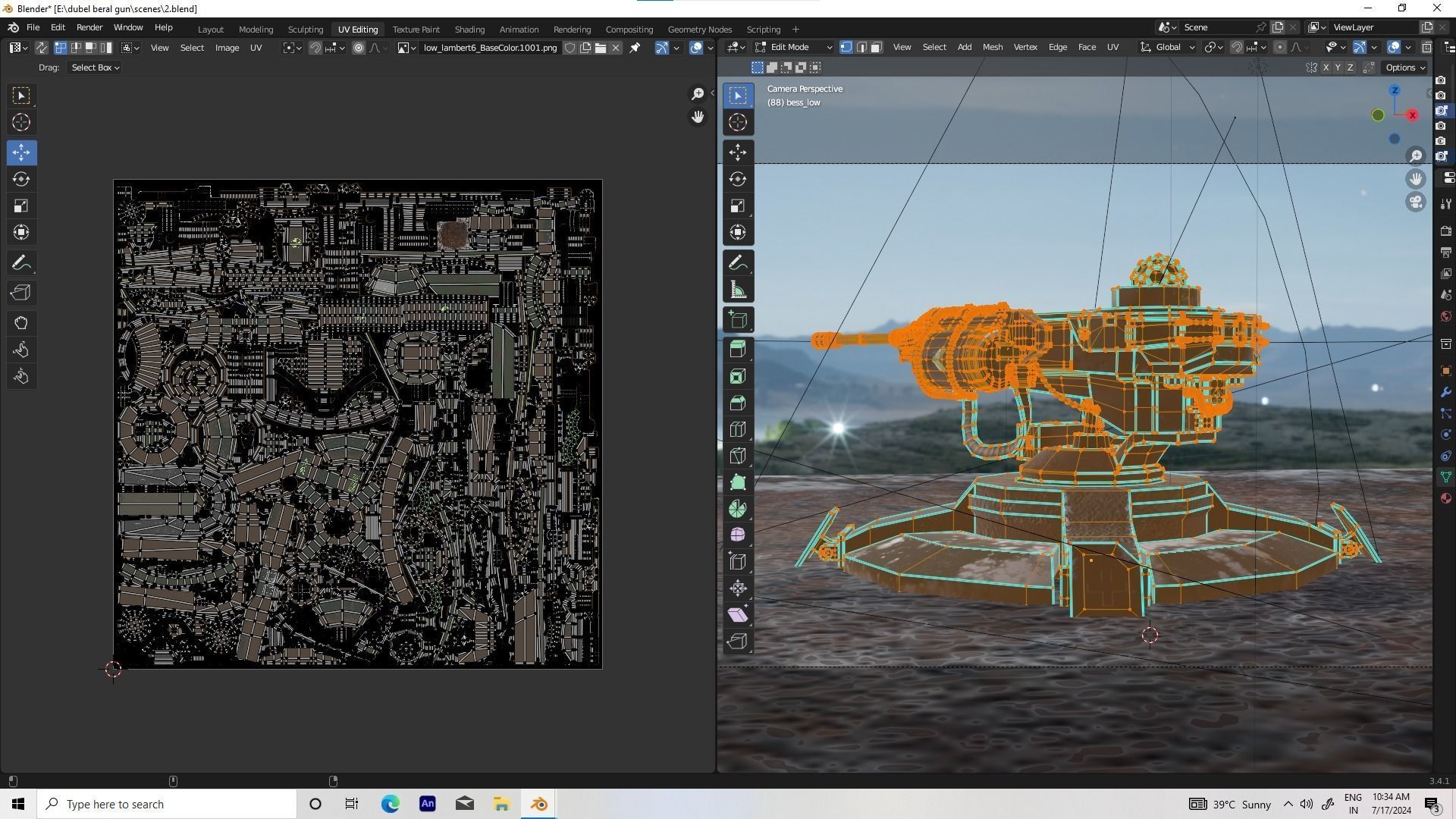This screenshot has width=1456, height=819.
Task: Expand the Global transform orientation dropdown
Action: pyautogui.click(x=1169, y=47)
